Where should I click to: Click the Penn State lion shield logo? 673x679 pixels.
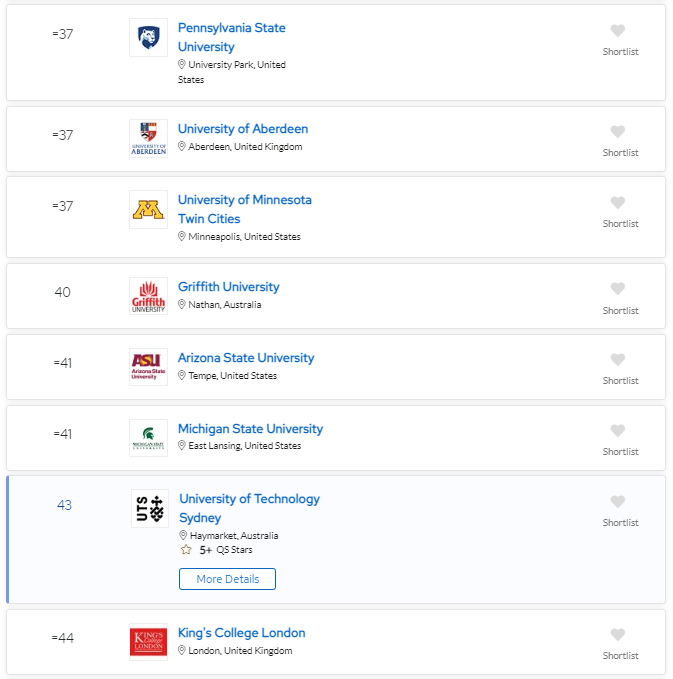149,37
